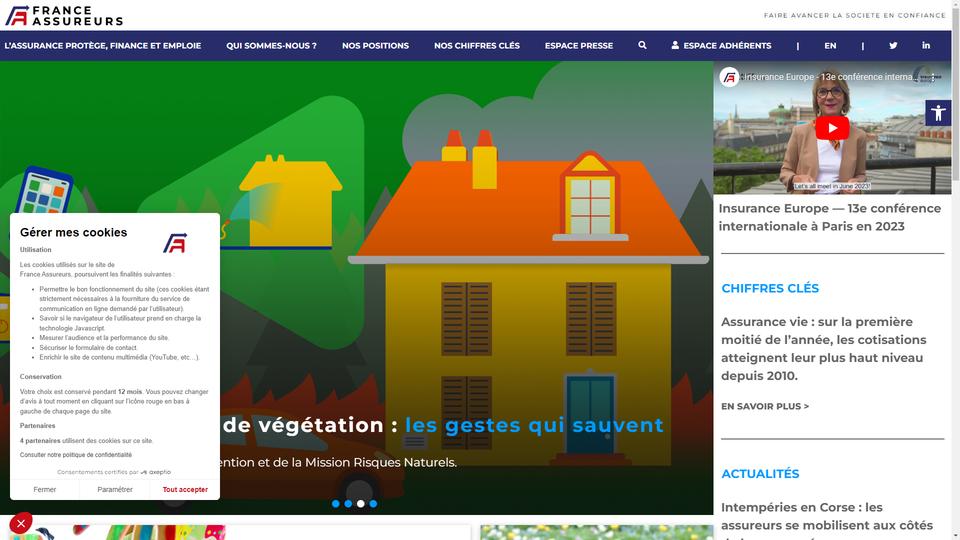Click Paramétrer in the cookie dialog

(x=114, y=489)
